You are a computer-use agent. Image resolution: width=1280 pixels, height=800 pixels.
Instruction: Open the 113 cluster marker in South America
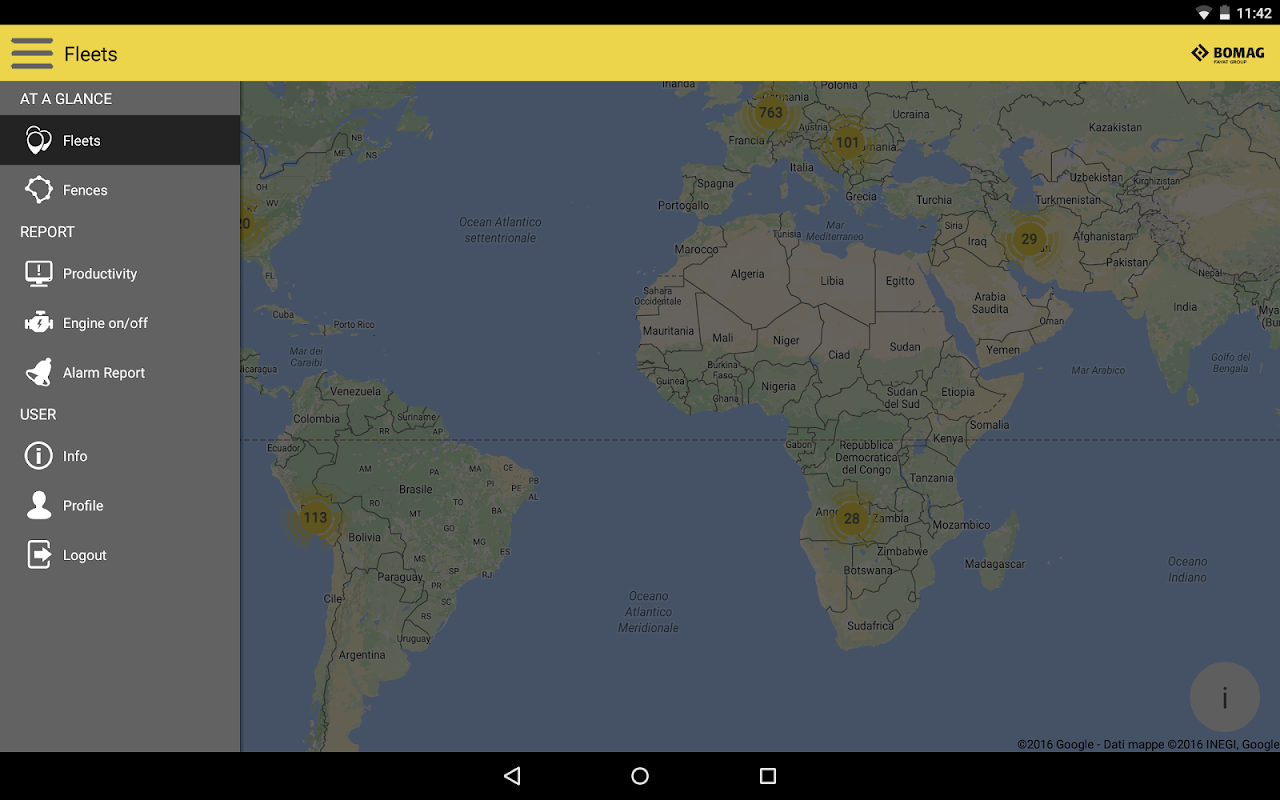click(x=315, y=518)
